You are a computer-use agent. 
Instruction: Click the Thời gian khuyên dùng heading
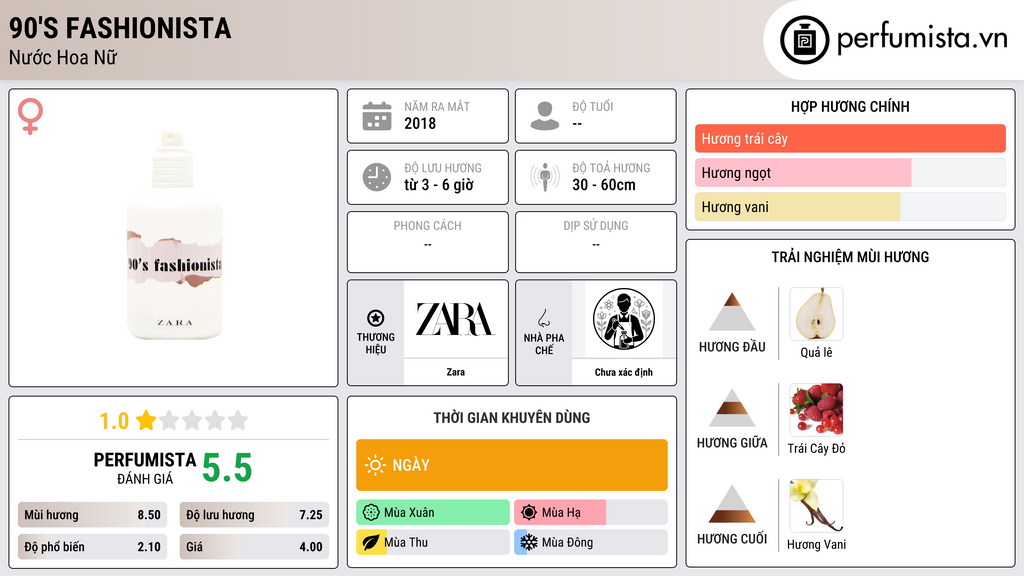tap(511, 417)
